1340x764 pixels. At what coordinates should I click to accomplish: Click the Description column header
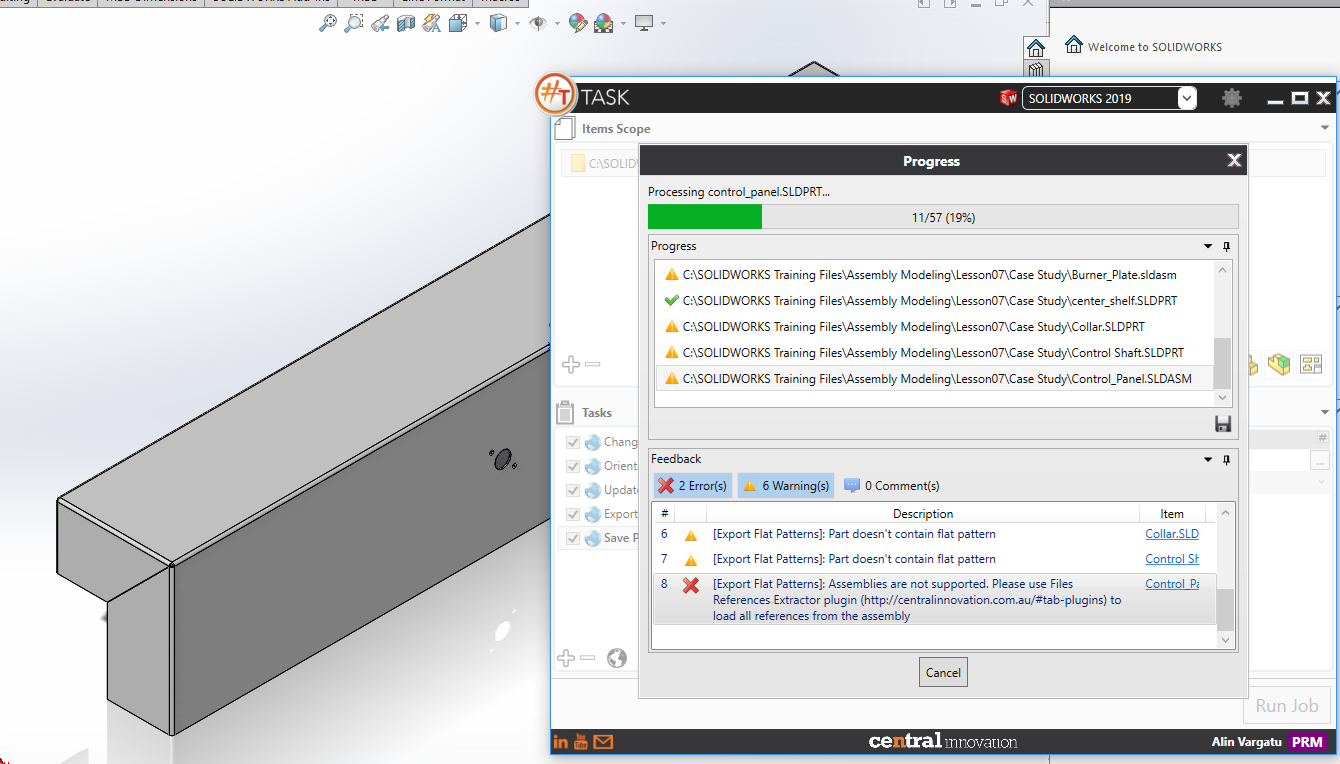tap(923, 514)
